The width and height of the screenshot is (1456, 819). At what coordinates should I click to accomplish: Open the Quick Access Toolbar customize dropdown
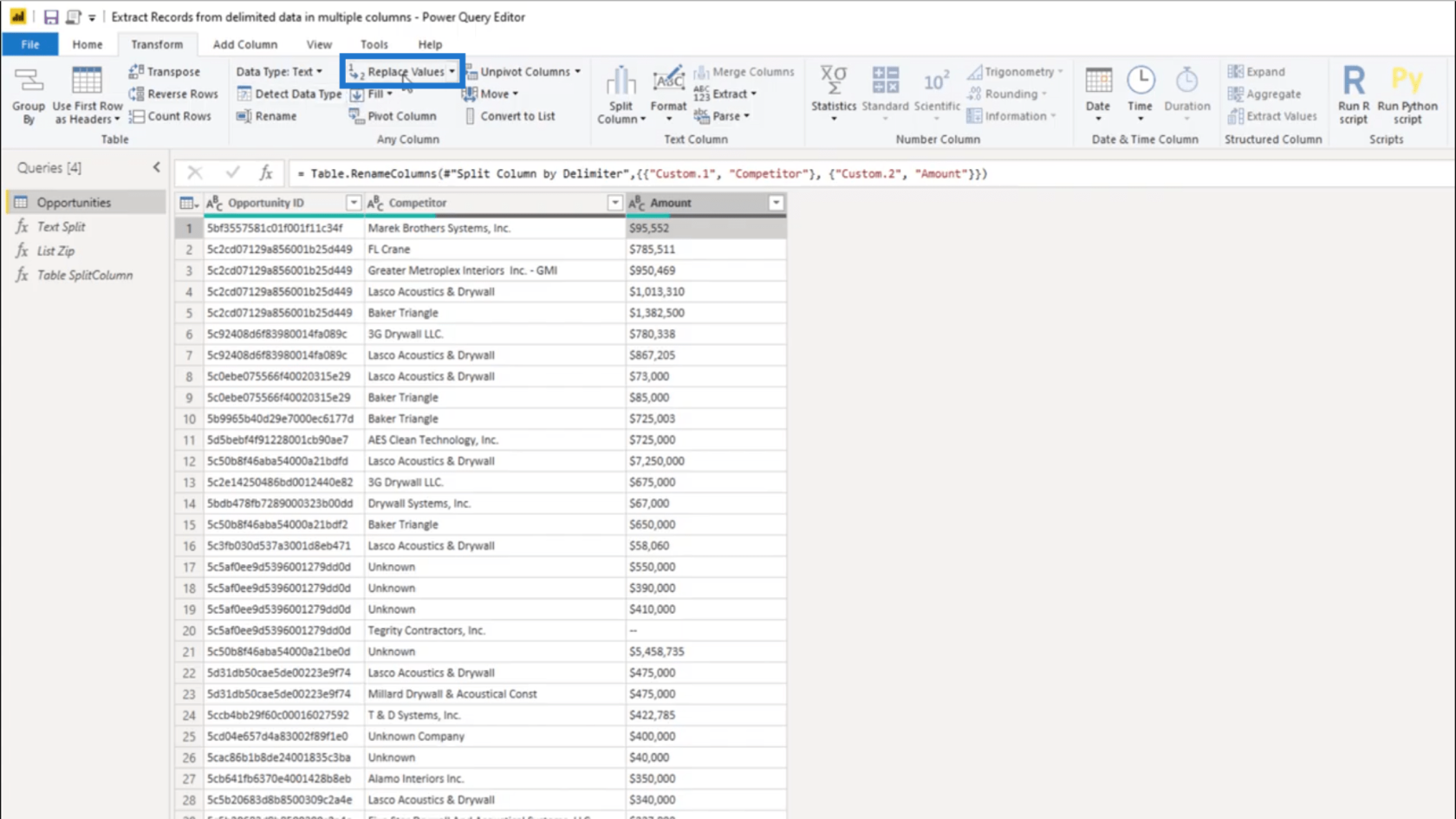92,17
